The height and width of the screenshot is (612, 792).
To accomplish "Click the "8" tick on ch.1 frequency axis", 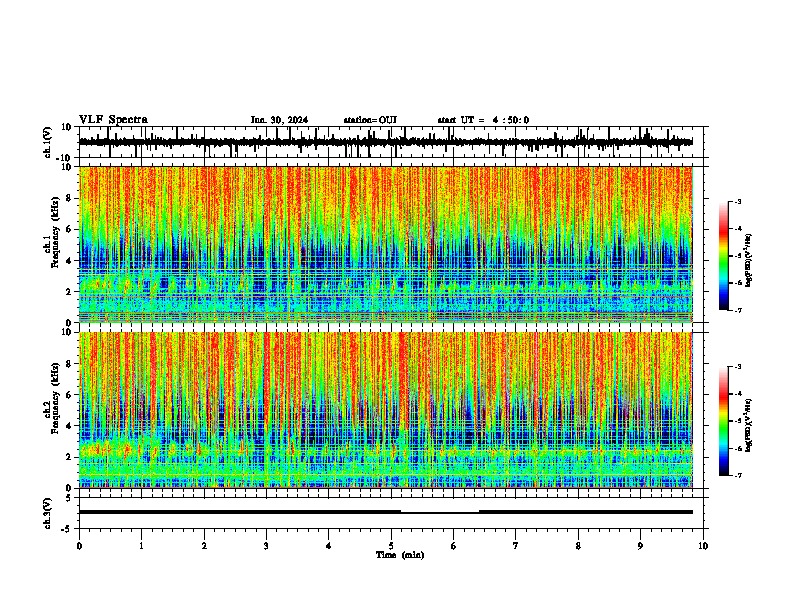I will point(69,198).
